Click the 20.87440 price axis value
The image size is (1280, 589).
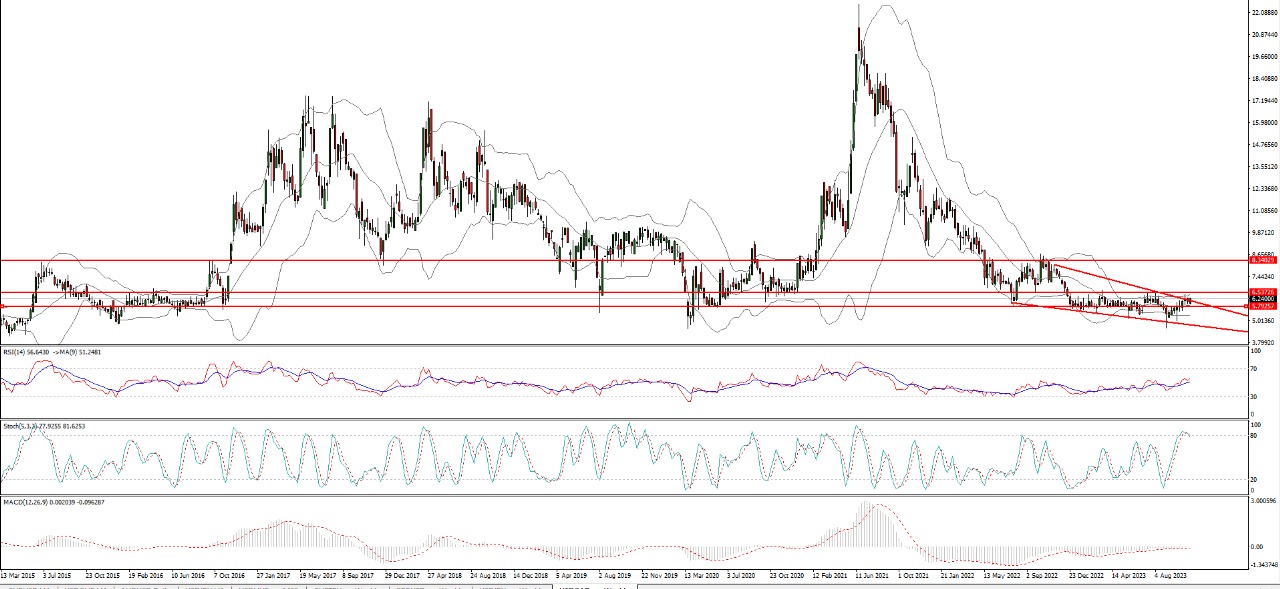tap(1264, 34)
